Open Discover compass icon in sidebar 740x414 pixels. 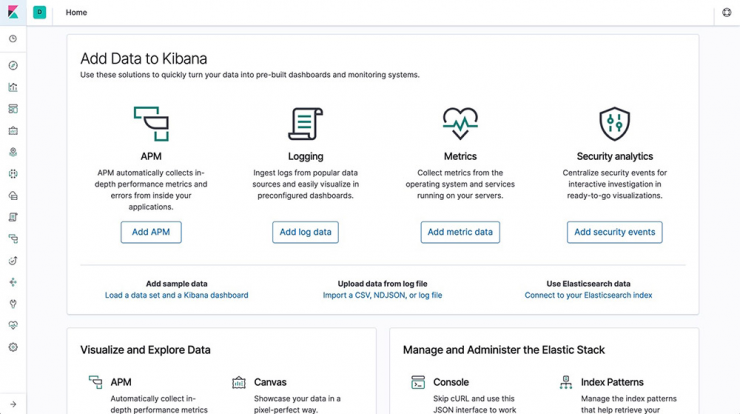click(x=13, y=66)
